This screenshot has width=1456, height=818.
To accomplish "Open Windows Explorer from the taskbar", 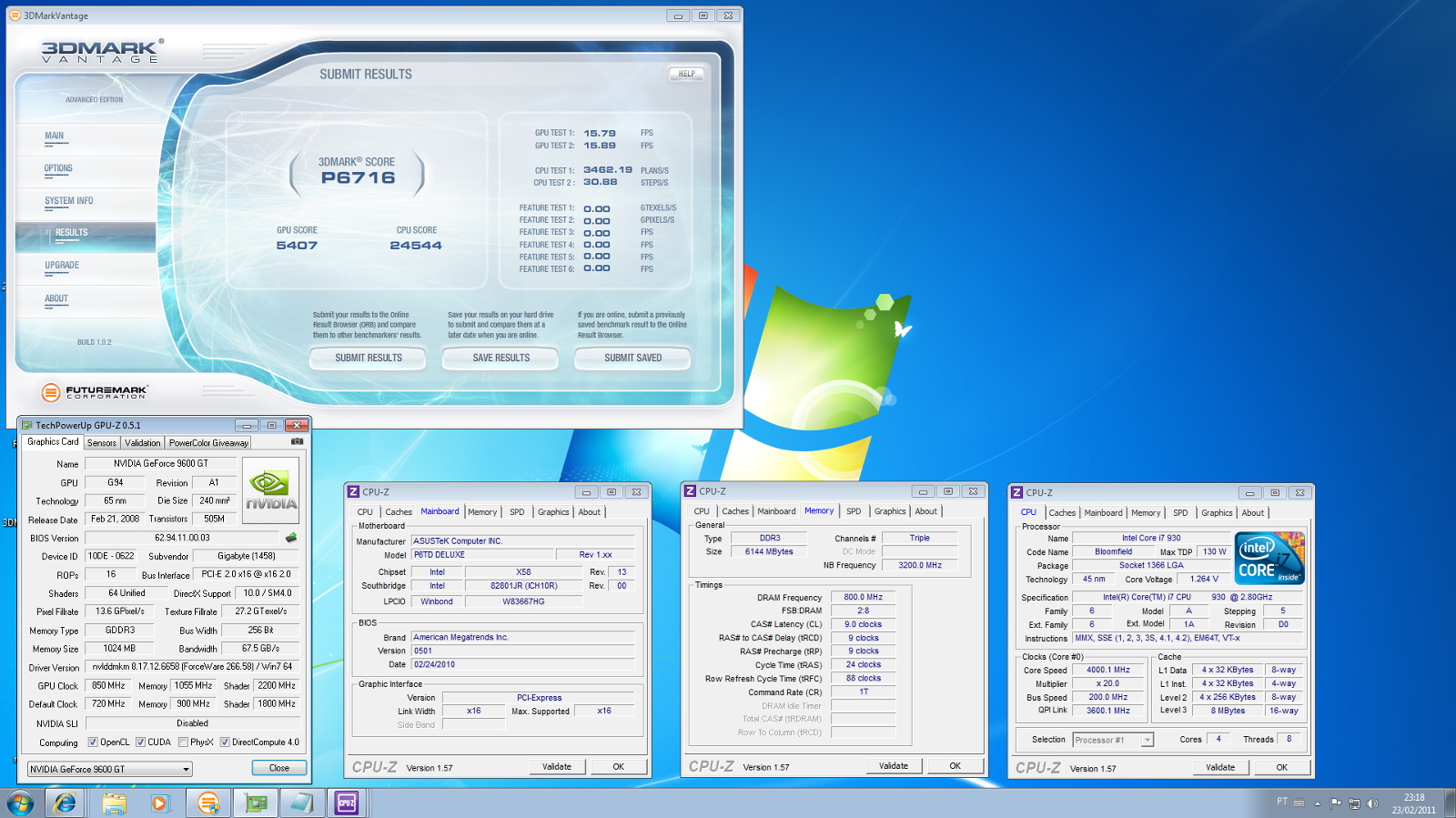I will [x=114, y=803].
